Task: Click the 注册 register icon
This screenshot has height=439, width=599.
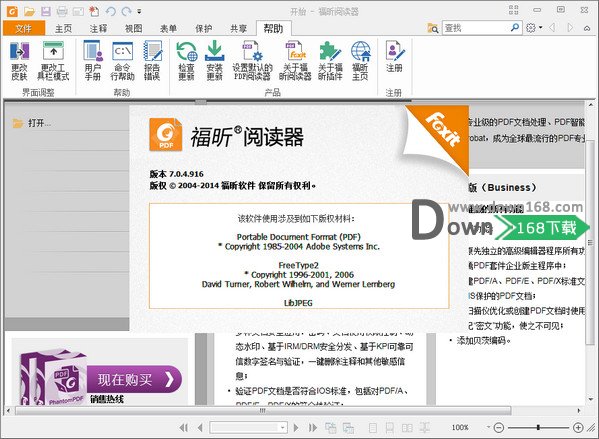Action: [x=394, y=57]
